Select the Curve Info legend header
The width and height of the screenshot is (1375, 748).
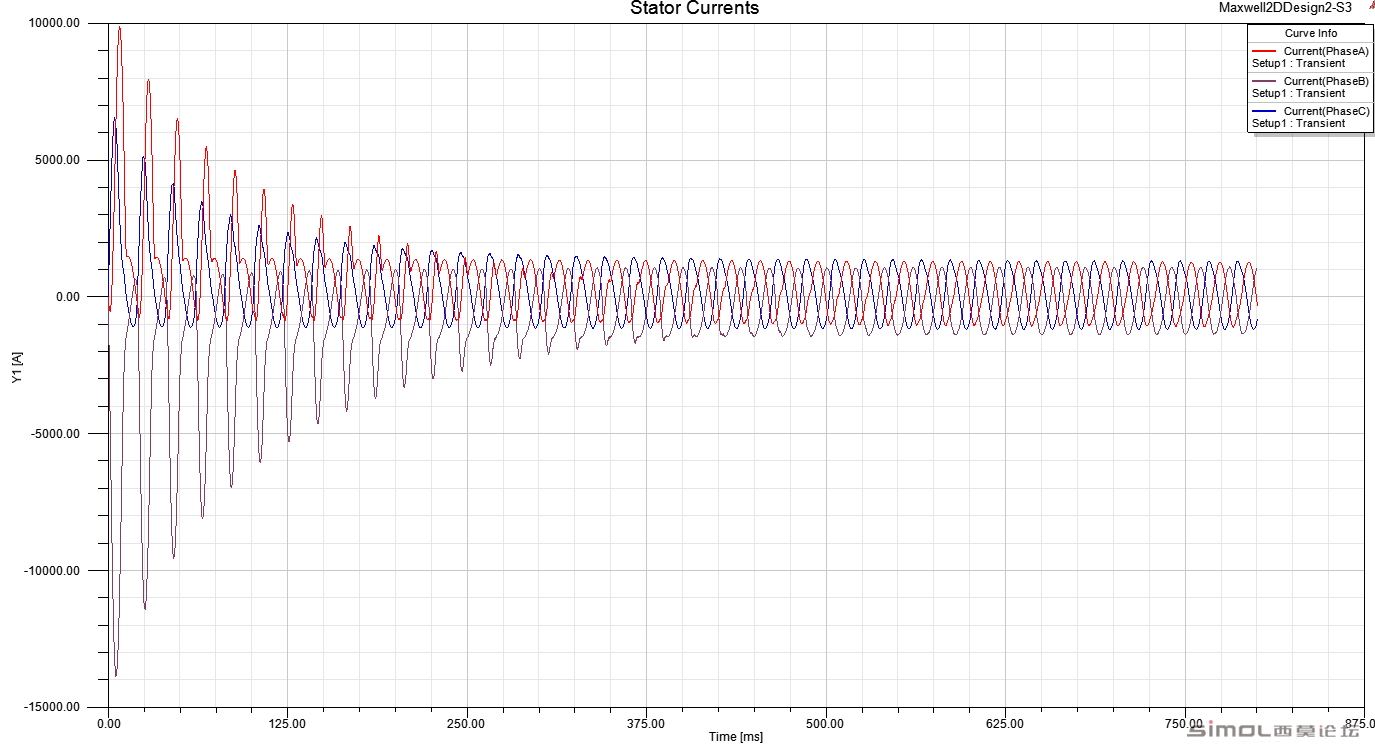1311,33
